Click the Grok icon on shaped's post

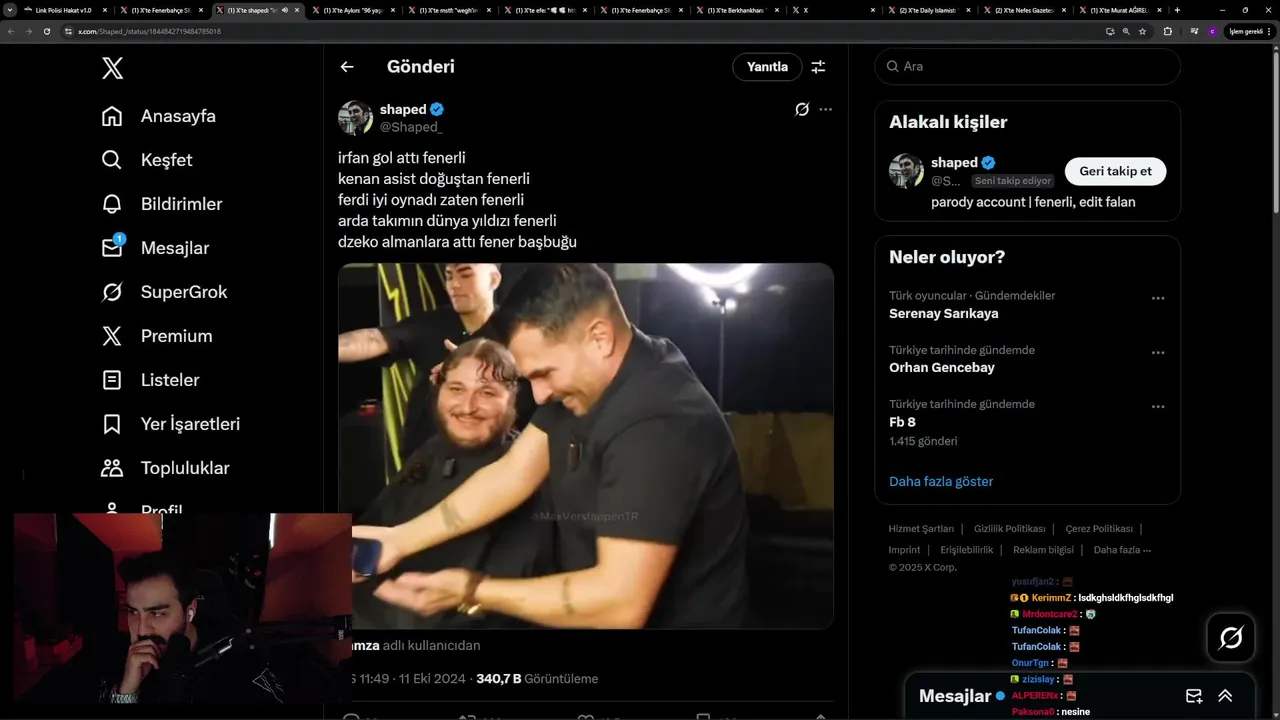point(801,109)
